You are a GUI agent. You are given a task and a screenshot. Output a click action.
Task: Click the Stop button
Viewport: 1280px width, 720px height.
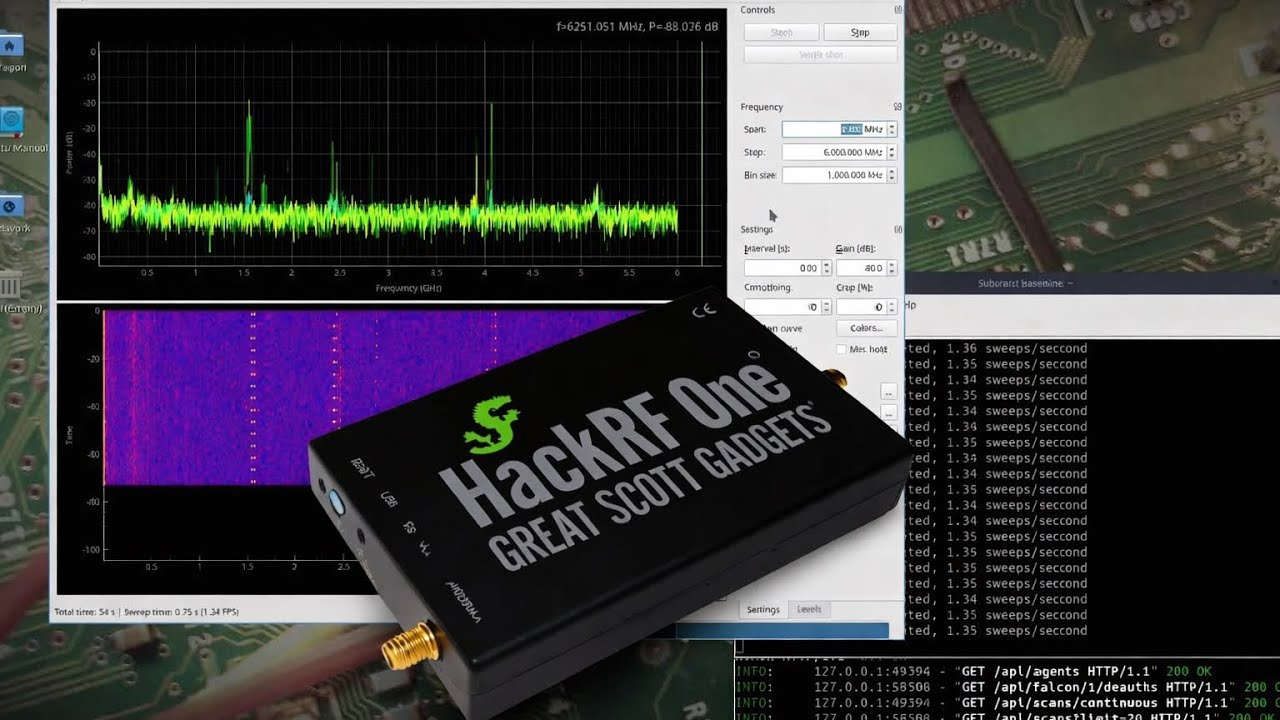coord(860,32)
